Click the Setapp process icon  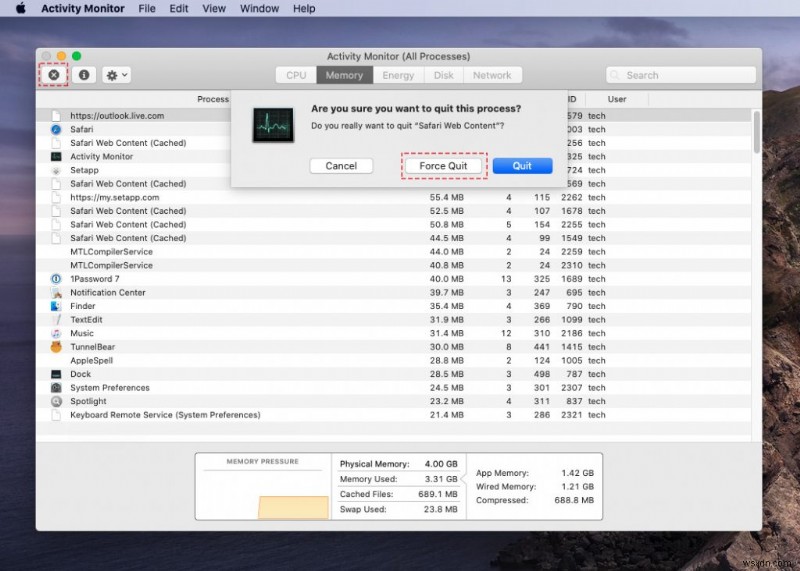coord(56,170)
